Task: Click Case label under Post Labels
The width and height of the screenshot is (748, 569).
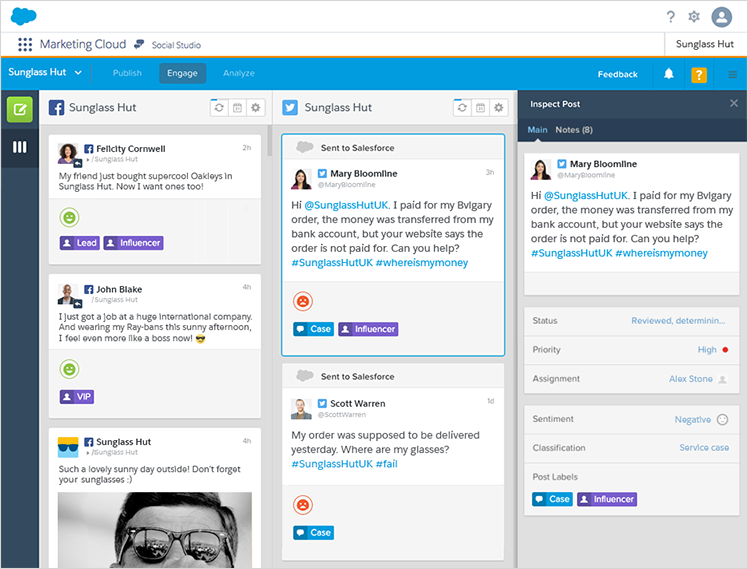Action: click(x=552, y=499)
